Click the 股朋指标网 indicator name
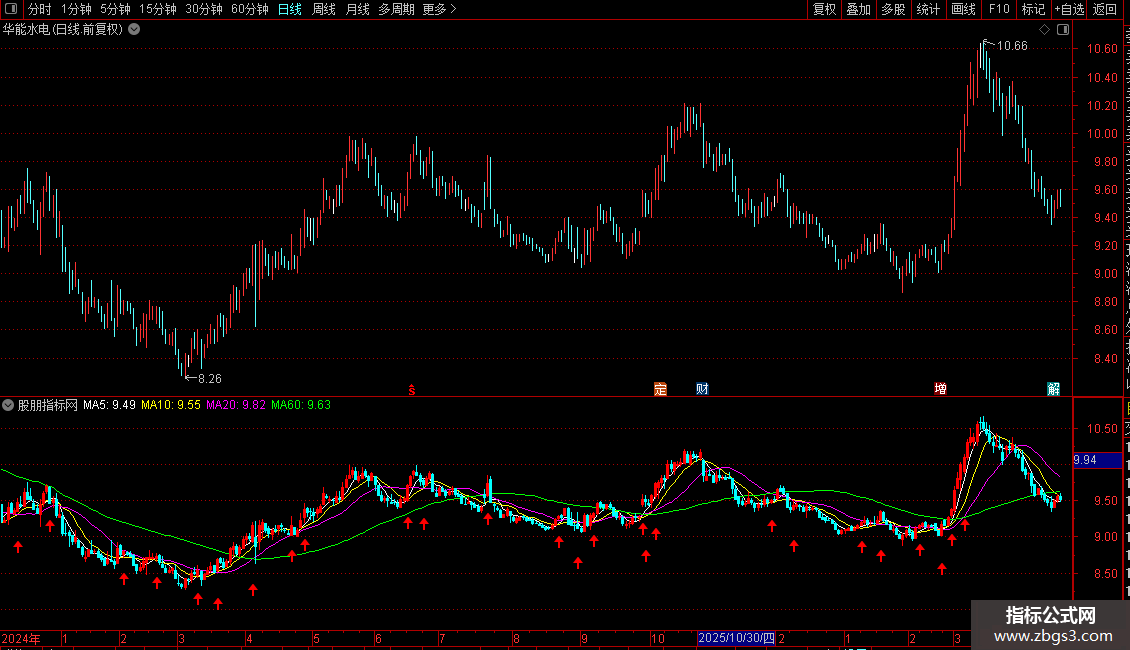The image size is (1130, 650). click(48, 405)
